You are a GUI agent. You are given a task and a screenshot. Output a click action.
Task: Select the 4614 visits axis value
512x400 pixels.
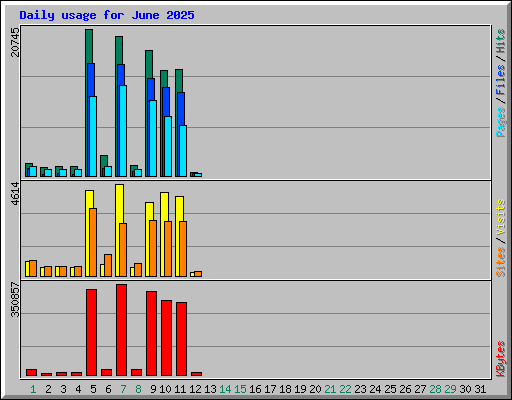point(15,194)
